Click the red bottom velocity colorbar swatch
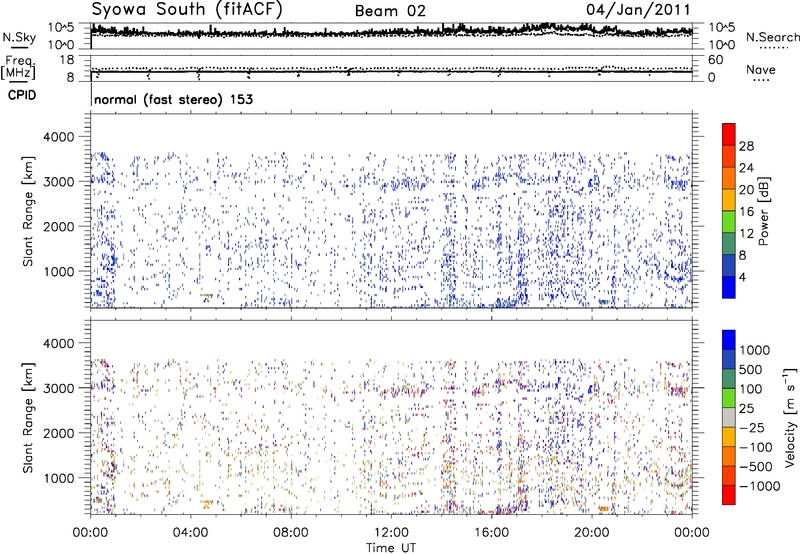800x554 pixels. pyautogui.click(x=729, y=495)
